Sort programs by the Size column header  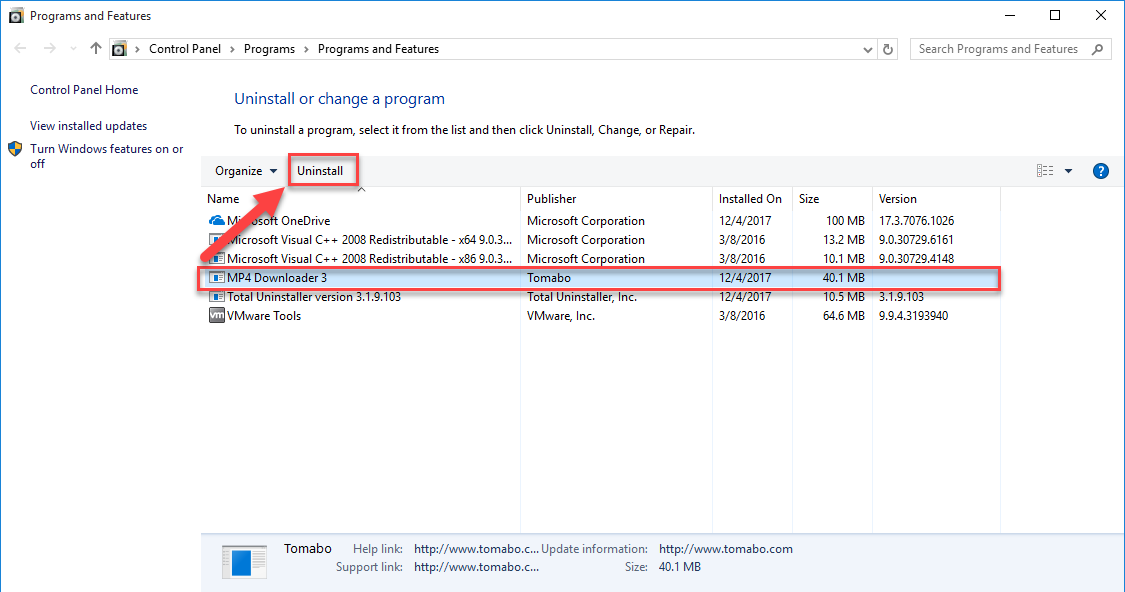[x=806, y=198]
